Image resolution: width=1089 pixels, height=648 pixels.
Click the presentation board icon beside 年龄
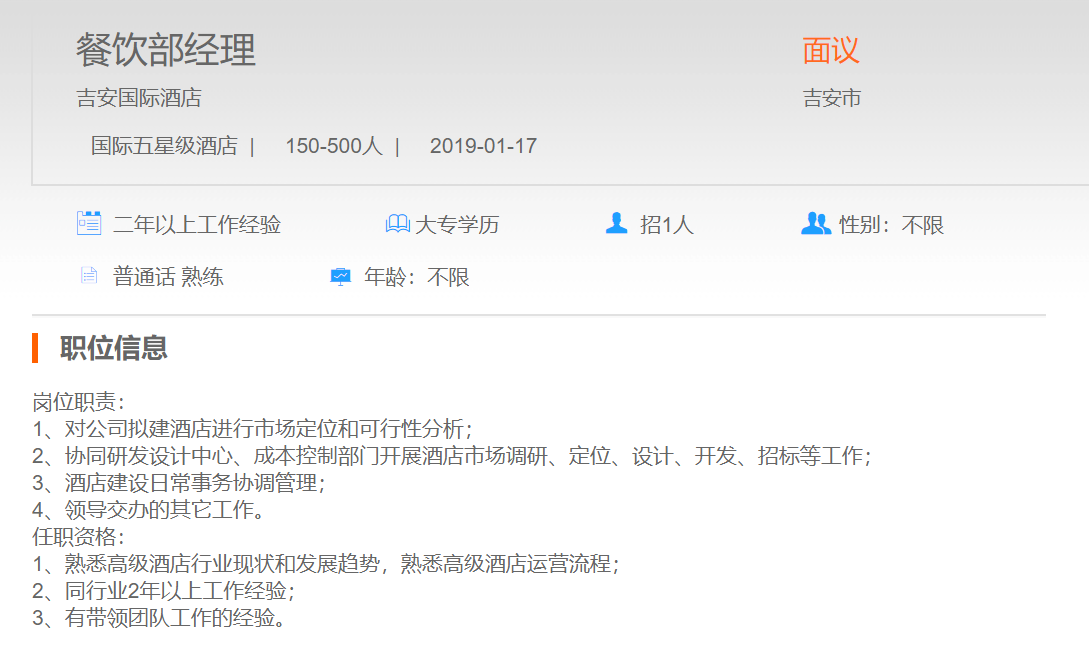341,276
